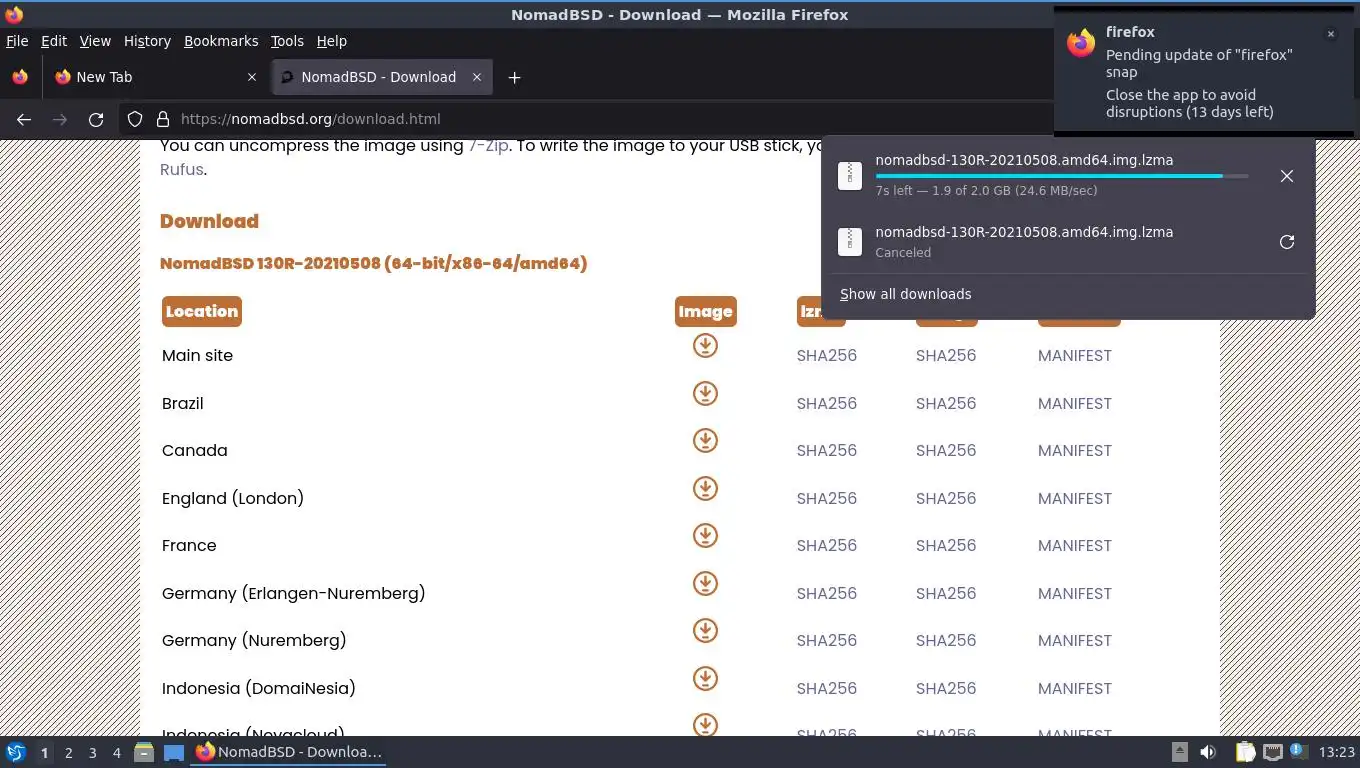Open a new tab with plus button
1360x768 pixels.
coord(514,77)
